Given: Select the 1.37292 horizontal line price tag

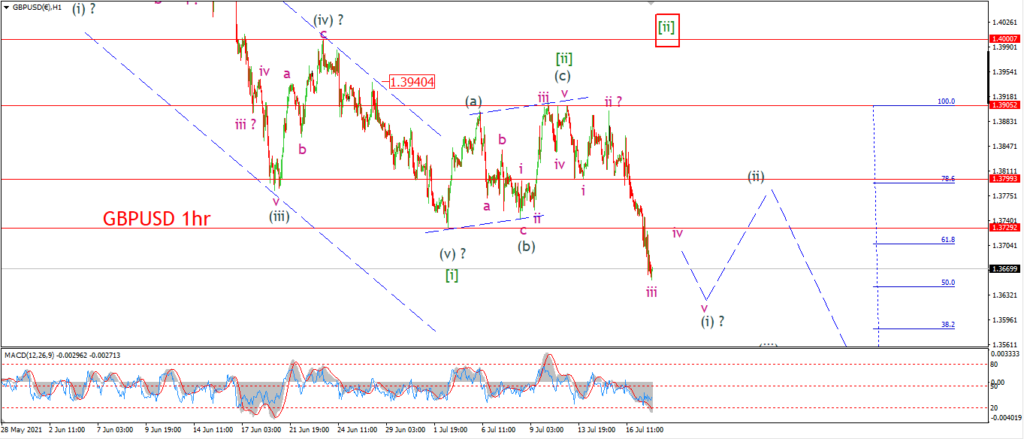Looking at the screenshot, I should 1004,229.
